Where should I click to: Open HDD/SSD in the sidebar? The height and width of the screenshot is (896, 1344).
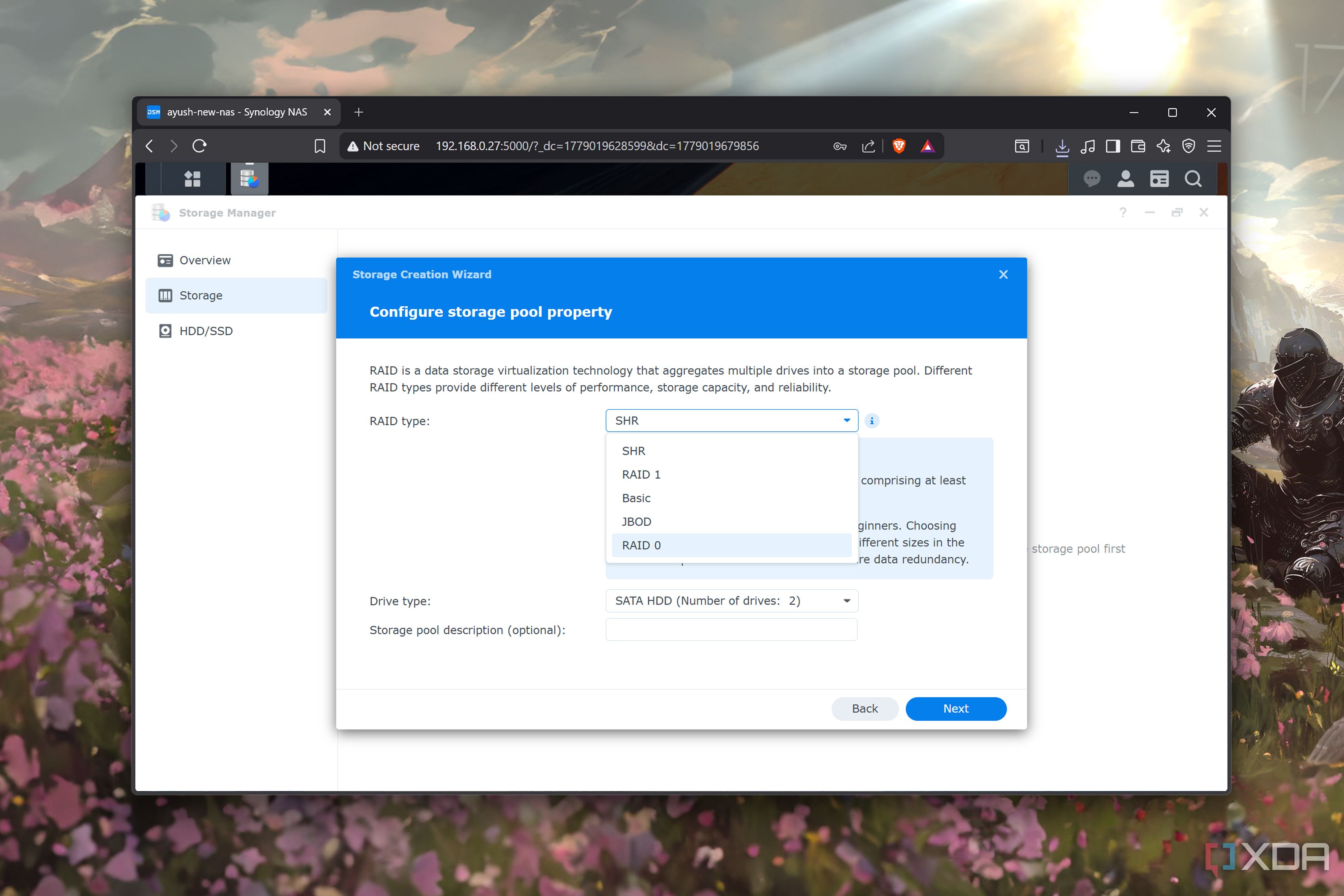point(237,331)
